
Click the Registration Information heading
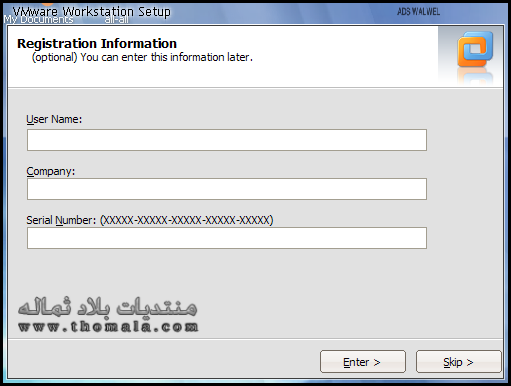click(x=97, y=44)
